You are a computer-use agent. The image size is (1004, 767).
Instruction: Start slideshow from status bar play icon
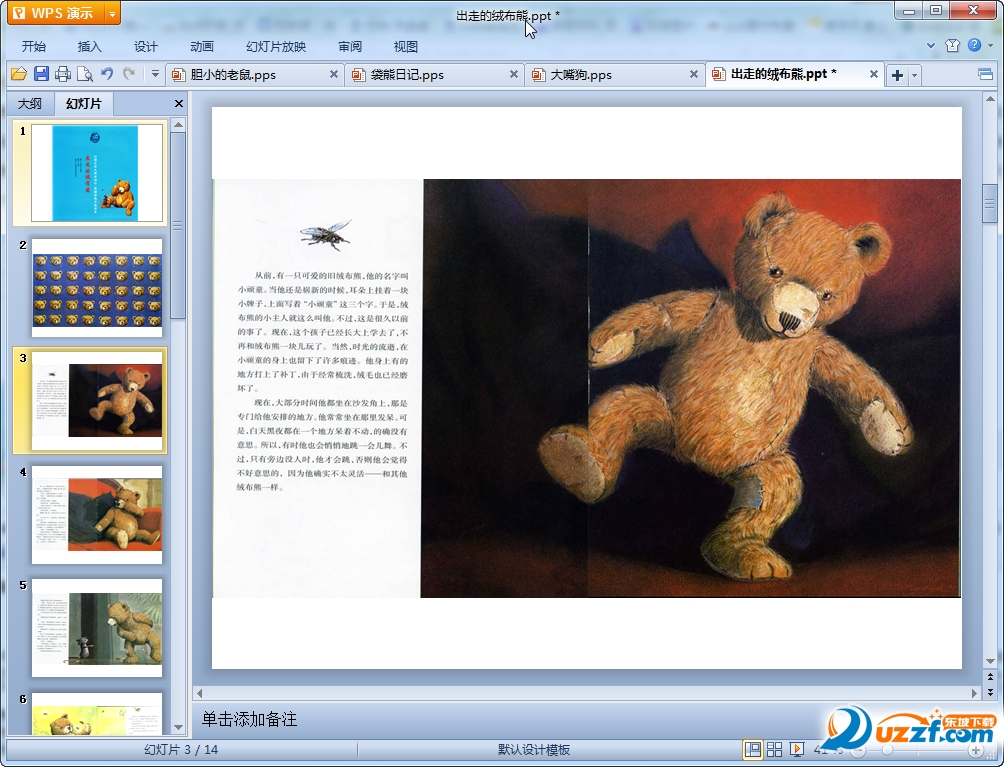tap(797, 749)
